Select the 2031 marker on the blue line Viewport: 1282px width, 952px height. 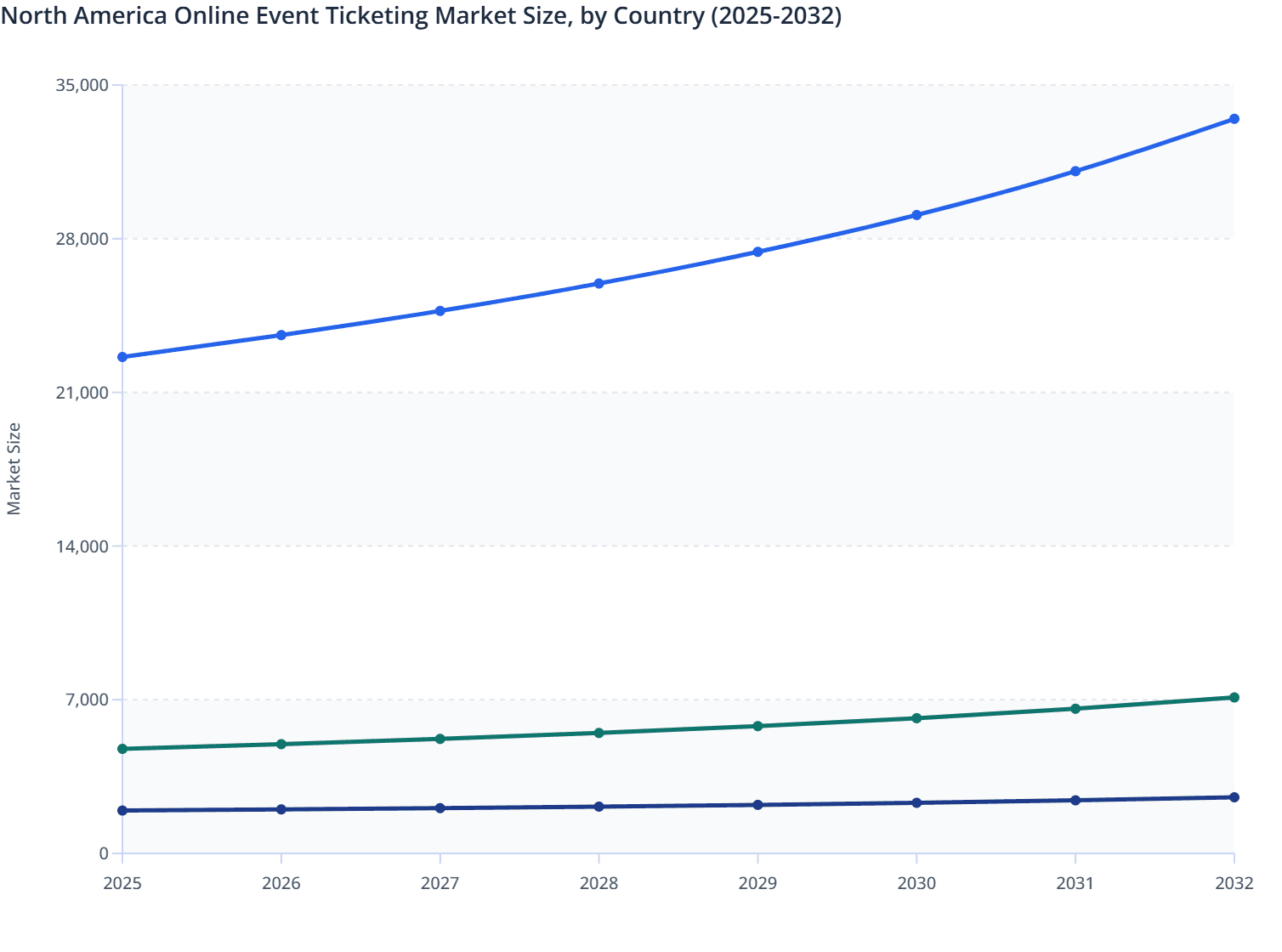pos(1075,170)
